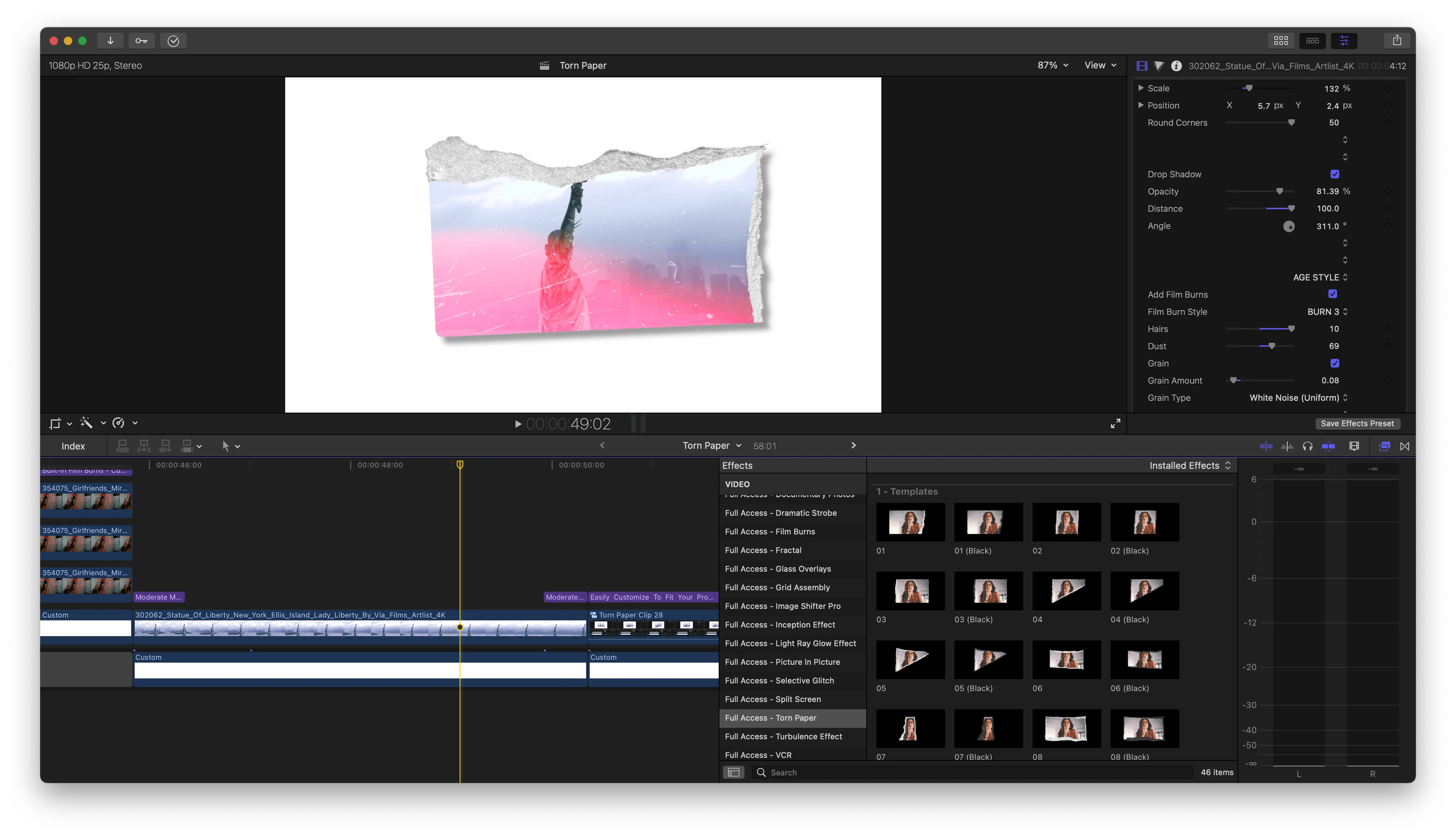Toggle the inspector sliders icon

(x=1344, y=41)
